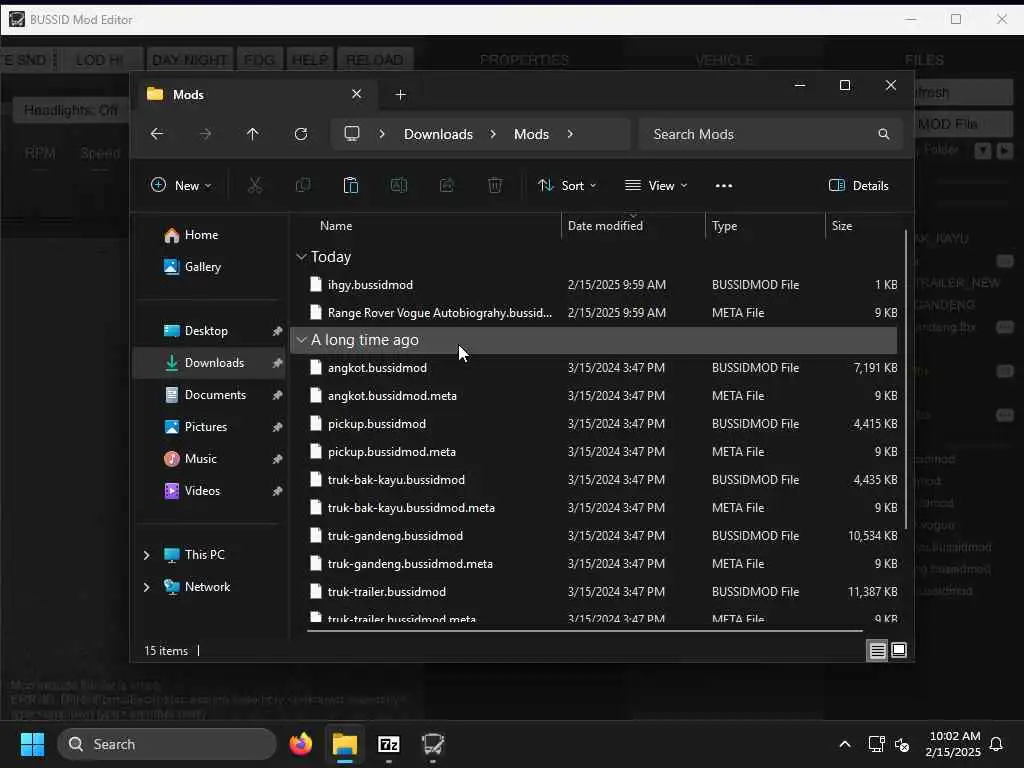
Task: Show hidden system tray icons
Action: [845, 744]
